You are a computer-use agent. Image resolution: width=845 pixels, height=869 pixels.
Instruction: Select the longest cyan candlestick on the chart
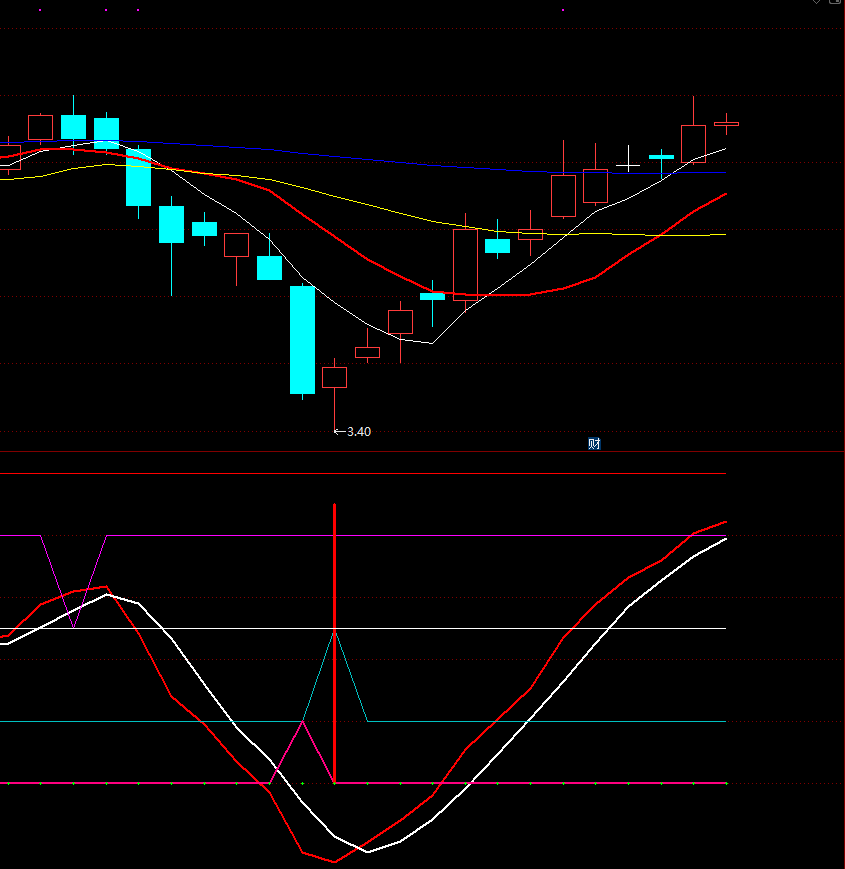tap(303, 340)
